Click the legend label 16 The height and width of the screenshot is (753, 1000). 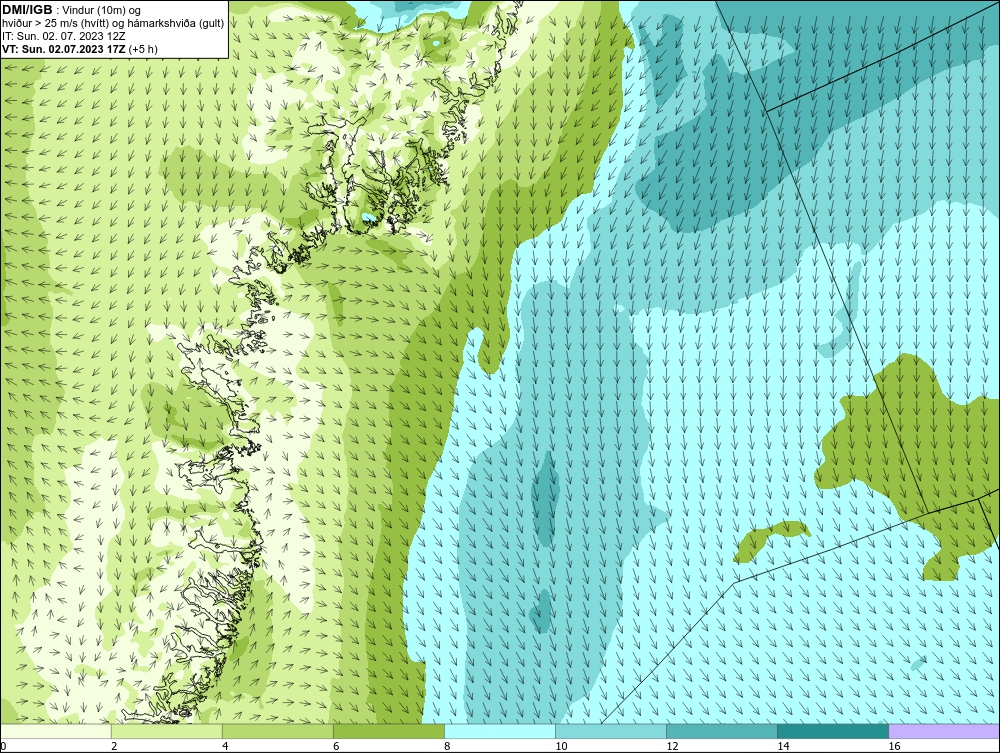click(894, 746)
